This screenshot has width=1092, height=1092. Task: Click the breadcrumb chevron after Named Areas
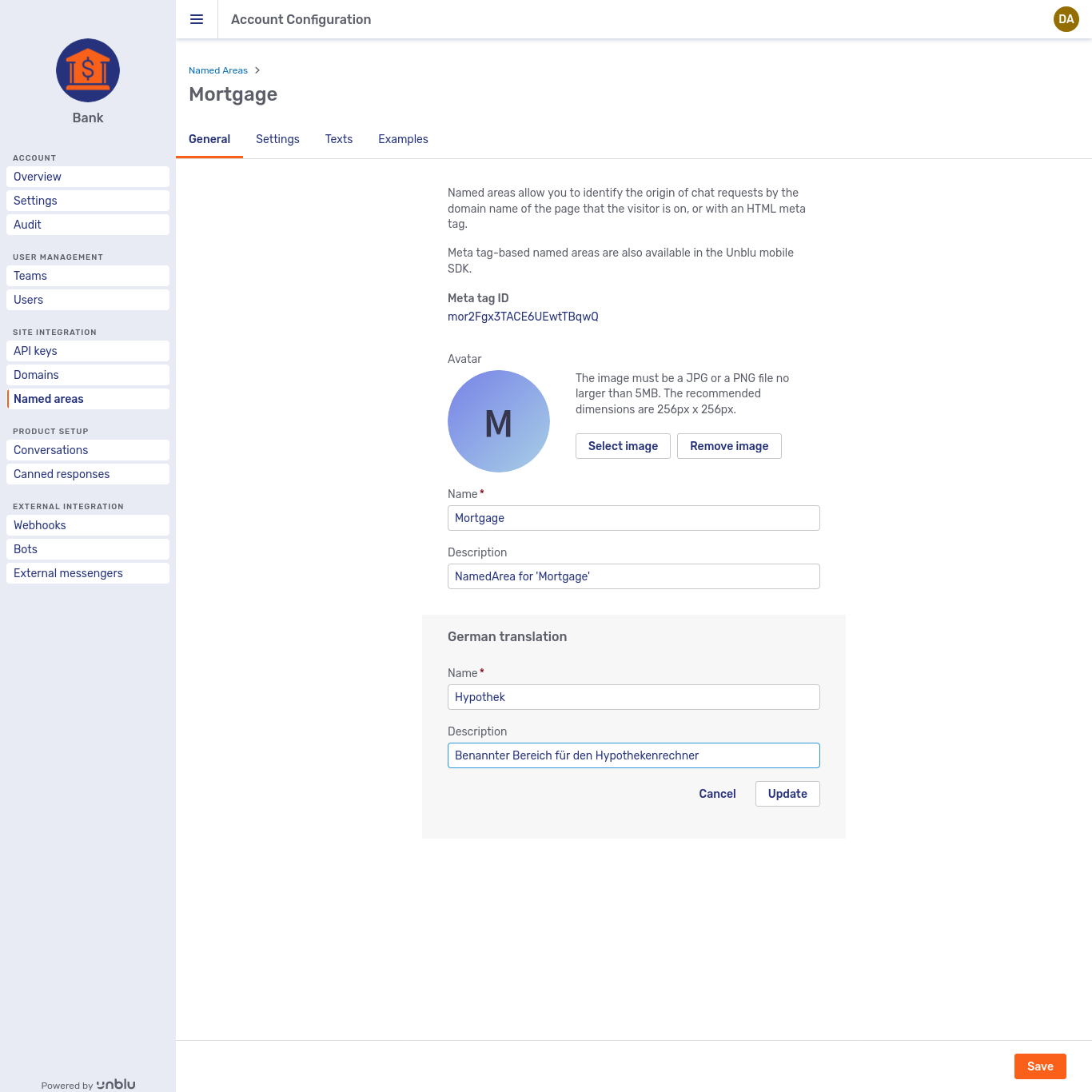pos(257,70)
